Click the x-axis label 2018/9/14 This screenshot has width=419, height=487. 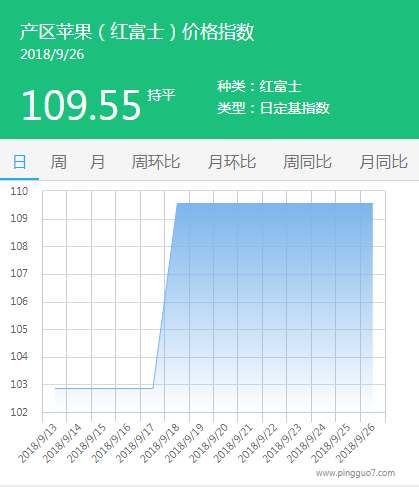pyautogui.click(x=62, y=444)
